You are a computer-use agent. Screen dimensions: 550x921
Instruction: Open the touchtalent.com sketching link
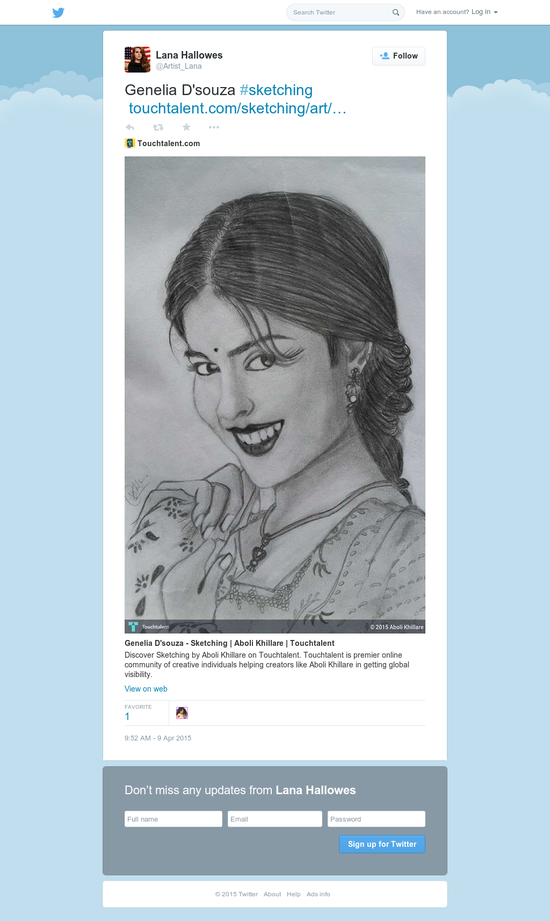tap(237, 109)
